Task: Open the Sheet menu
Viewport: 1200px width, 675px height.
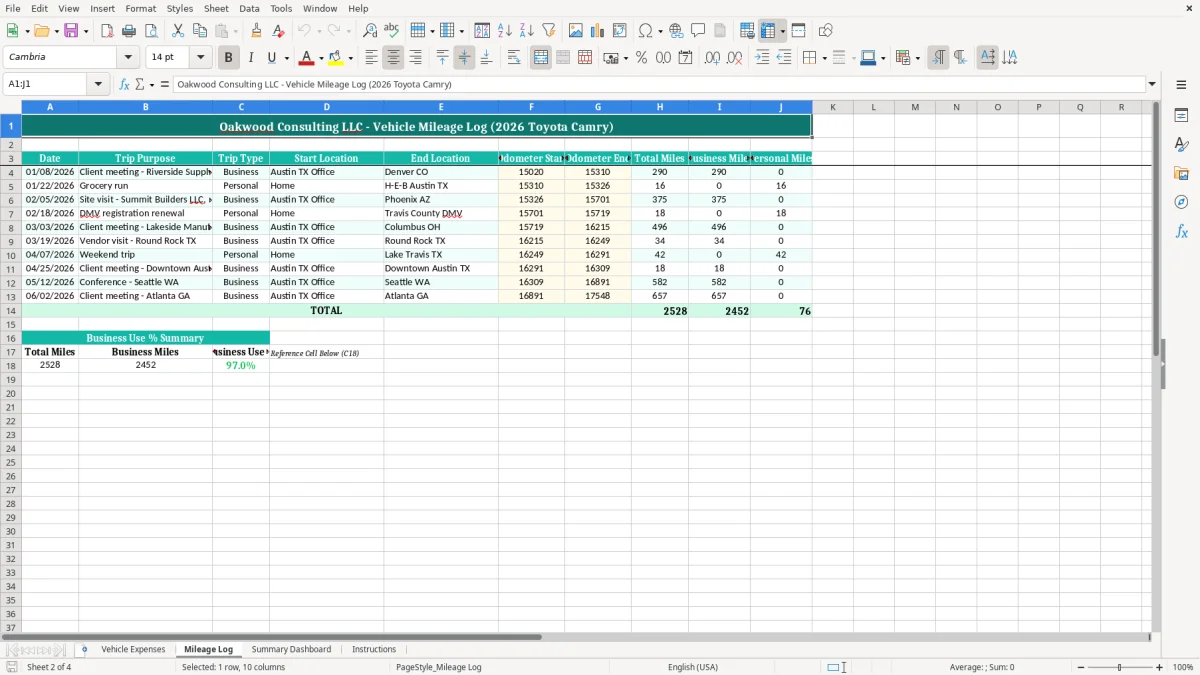Action: [216, 8]
